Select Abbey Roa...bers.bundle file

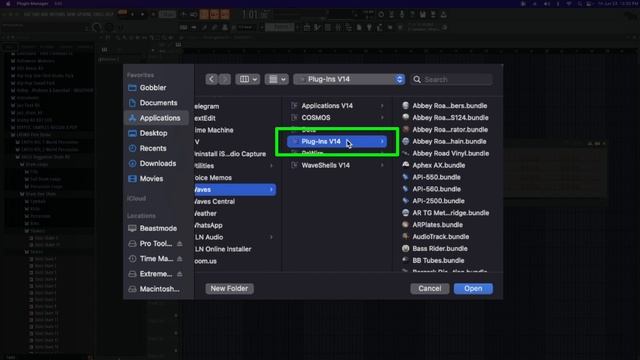tap(449, 106)
